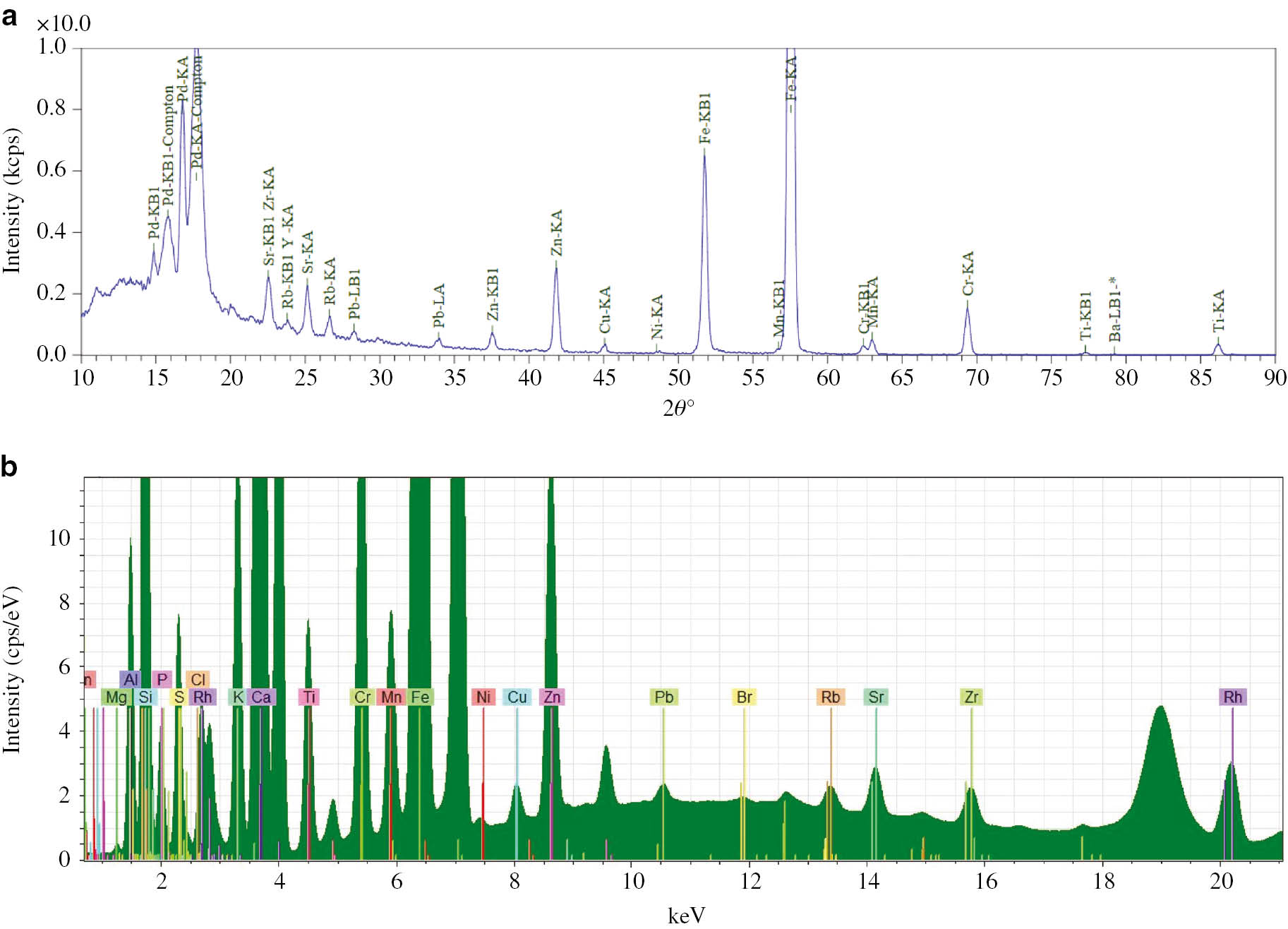
Task: Select the Cu element marker badge
Action: click(517, 697)
